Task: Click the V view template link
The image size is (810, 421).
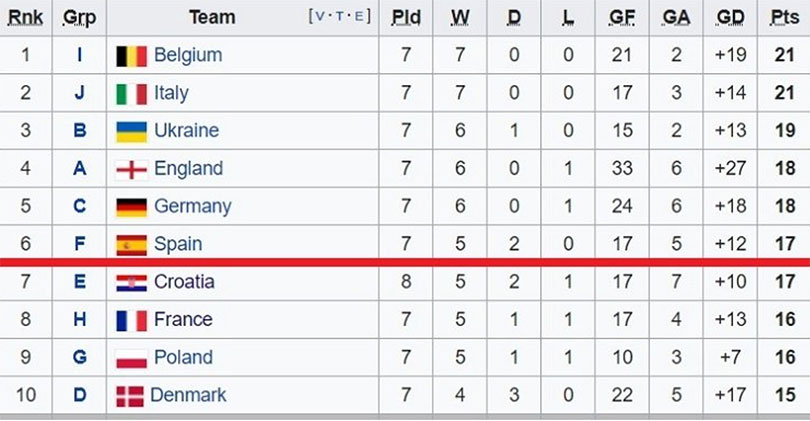Action: pos(319,16)
